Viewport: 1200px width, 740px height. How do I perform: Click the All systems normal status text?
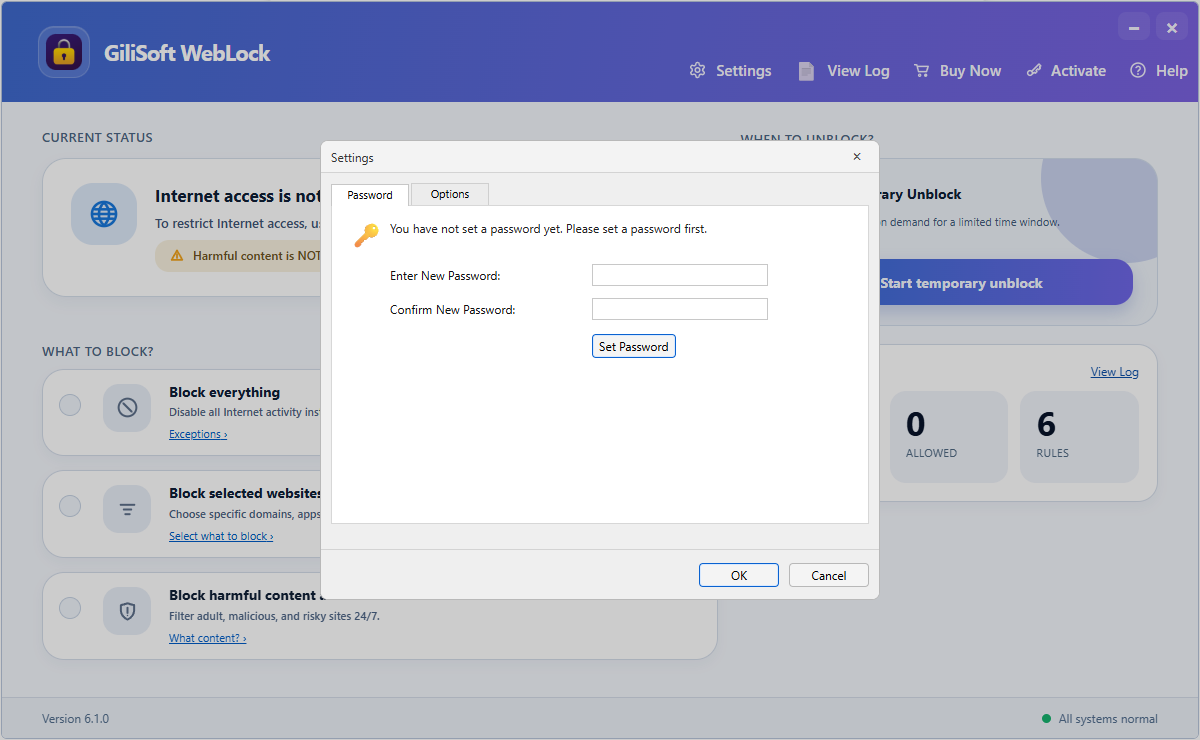1108,719
